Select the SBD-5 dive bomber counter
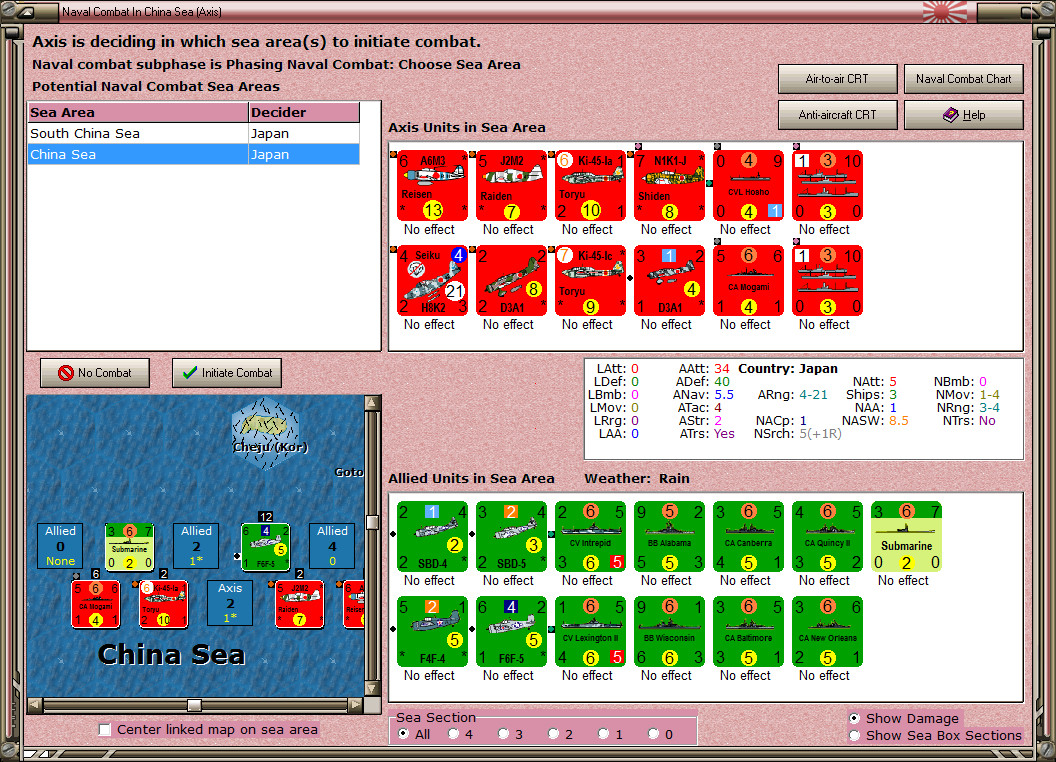Viewport: 1056px width, 762px height. coord(511,537)
